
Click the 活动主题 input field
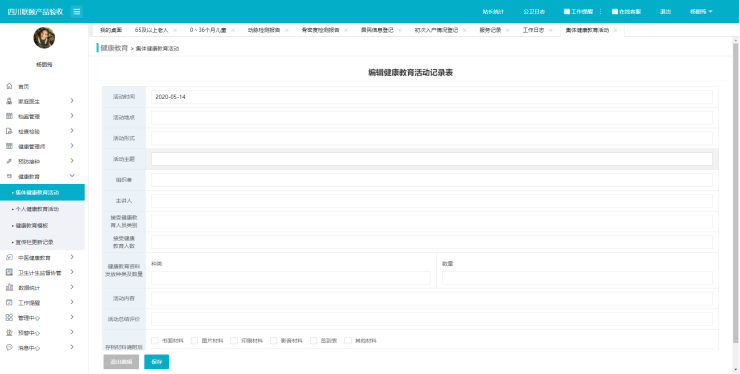coord(432,159)
